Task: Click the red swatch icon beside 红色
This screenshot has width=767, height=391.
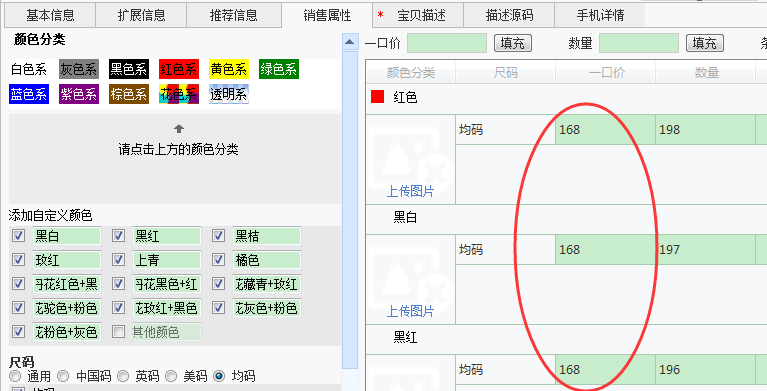Action: point(377,97)
